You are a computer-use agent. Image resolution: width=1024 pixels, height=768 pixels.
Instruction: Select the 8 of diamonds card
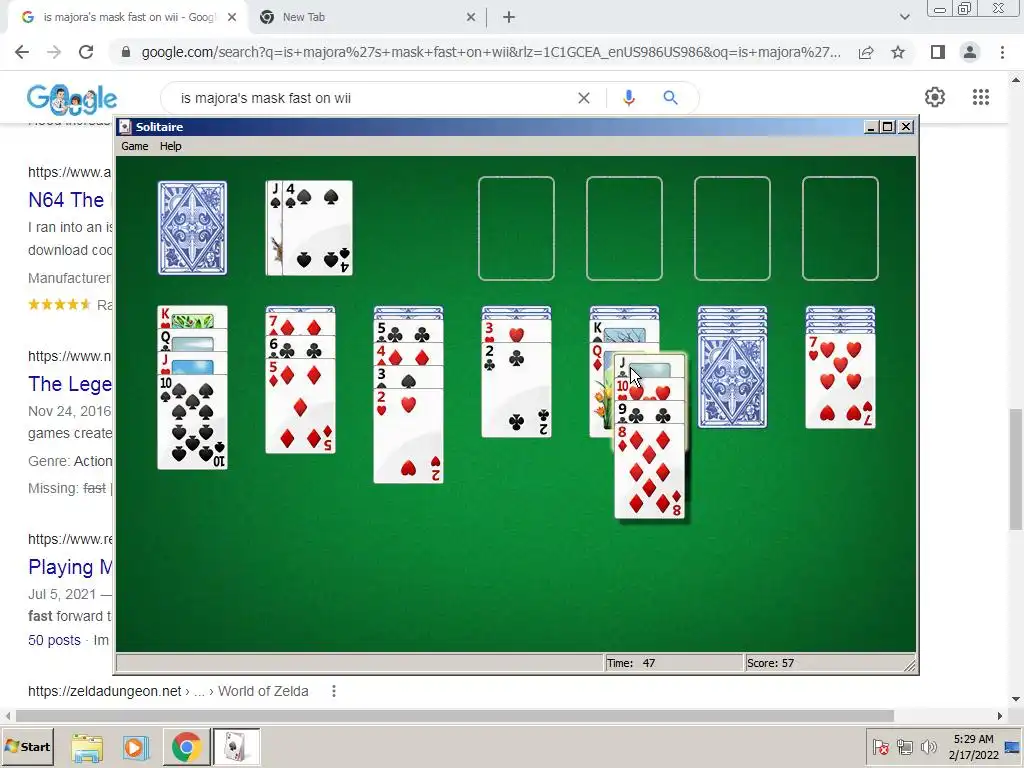pyautogui.click(x=650, y=472)
